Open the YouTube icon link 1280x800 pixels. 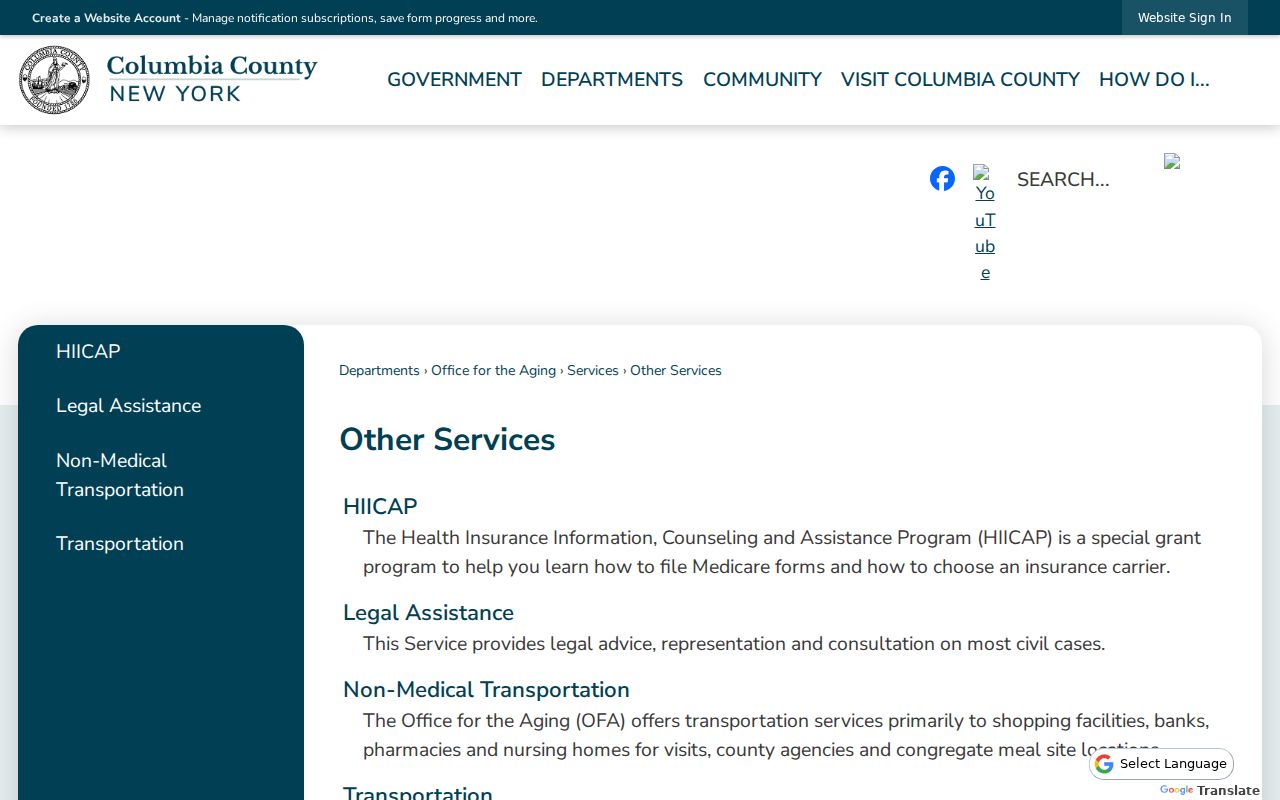pyautogui.click(x=985, y=225)
